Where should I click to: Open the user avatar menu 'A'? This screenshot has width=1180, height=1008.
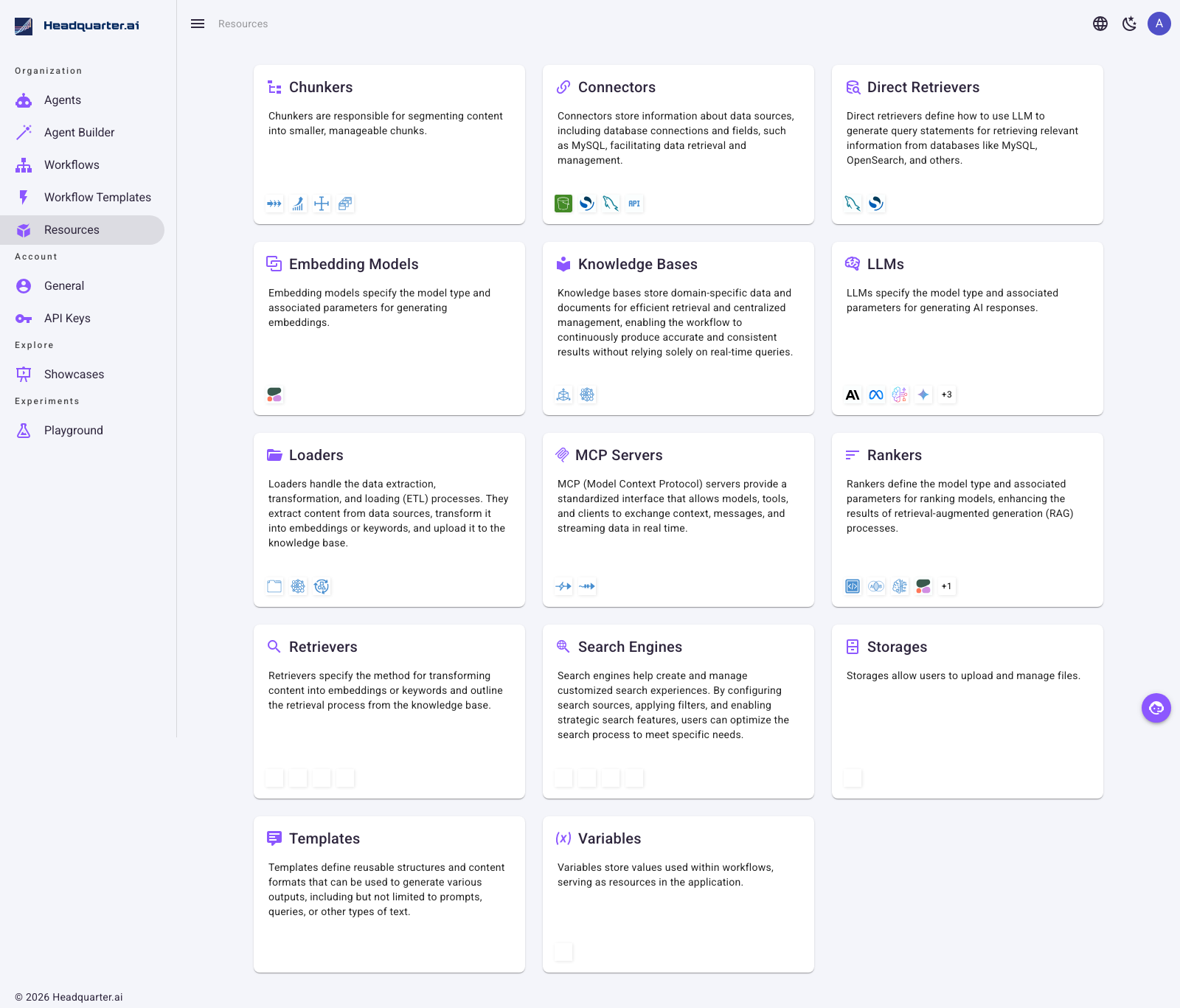[x=1159, y=24]
